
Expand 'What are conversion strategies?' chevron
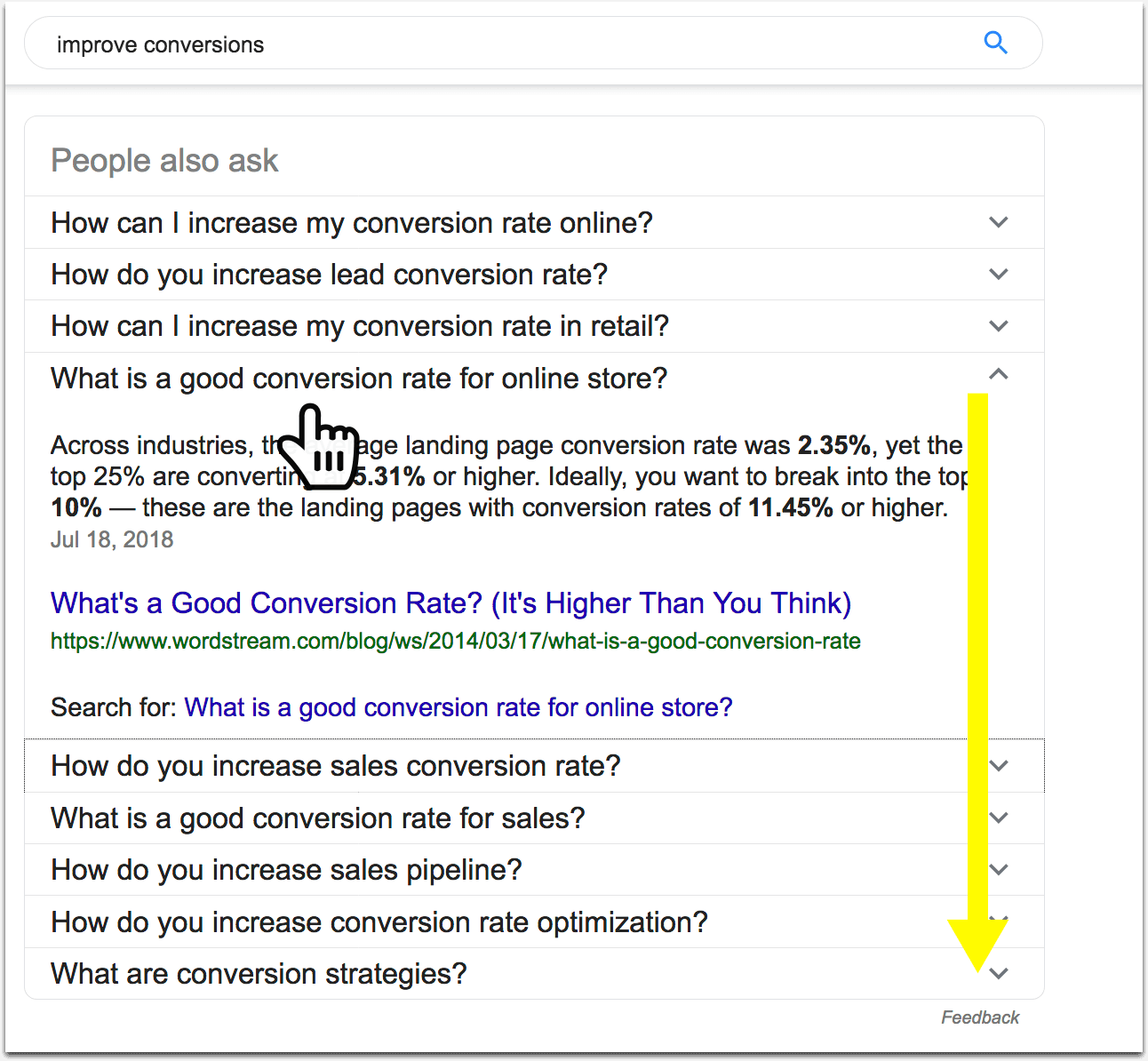point(999,973)
